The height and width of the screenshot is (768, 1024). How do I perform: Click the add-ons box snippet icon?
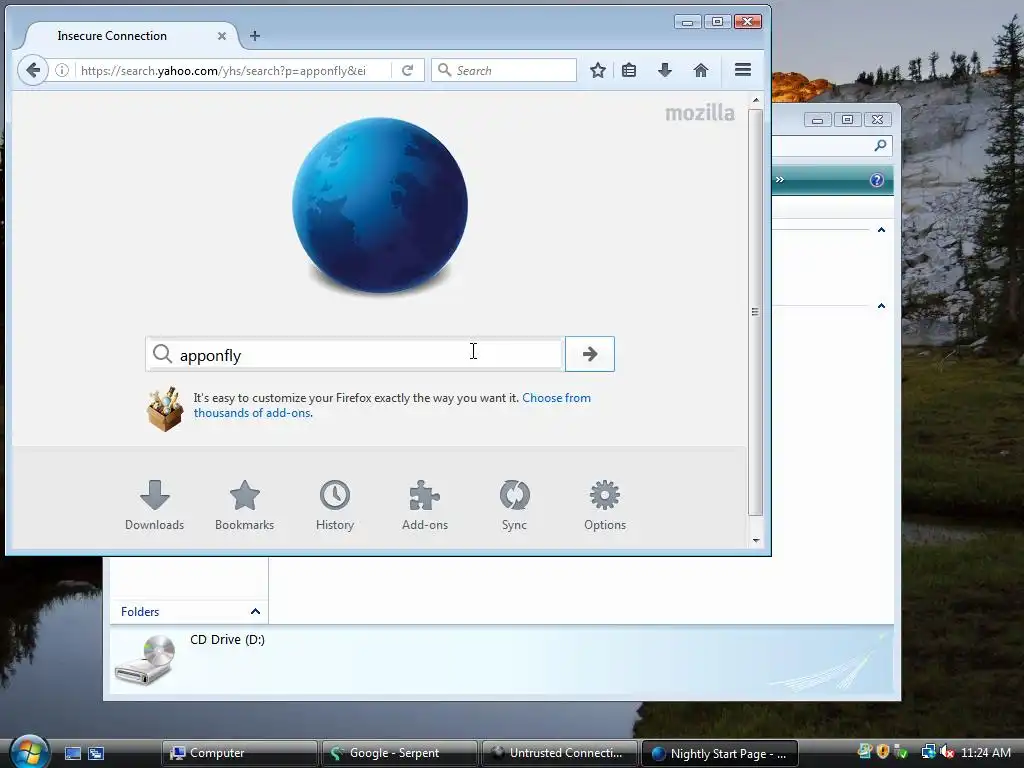pos(165,409)
